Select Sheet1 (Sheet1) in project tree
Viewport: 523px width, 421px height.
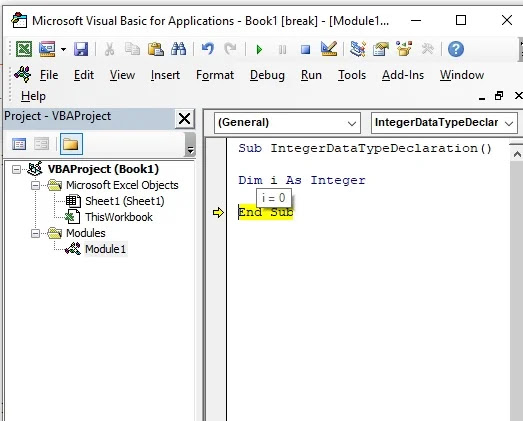125,201
